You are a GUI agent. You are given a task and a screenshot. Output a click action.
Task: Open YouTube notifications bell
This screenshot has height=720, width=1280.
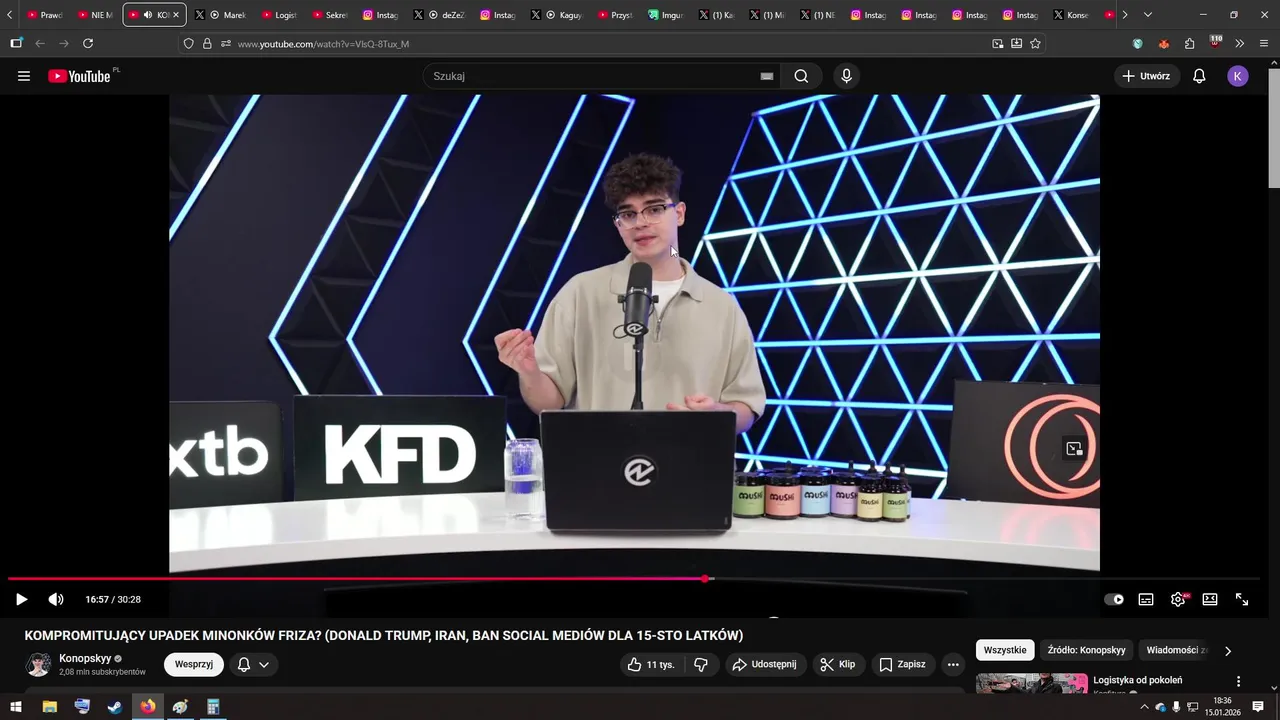pyautogui.click(x=1199, y=76)
